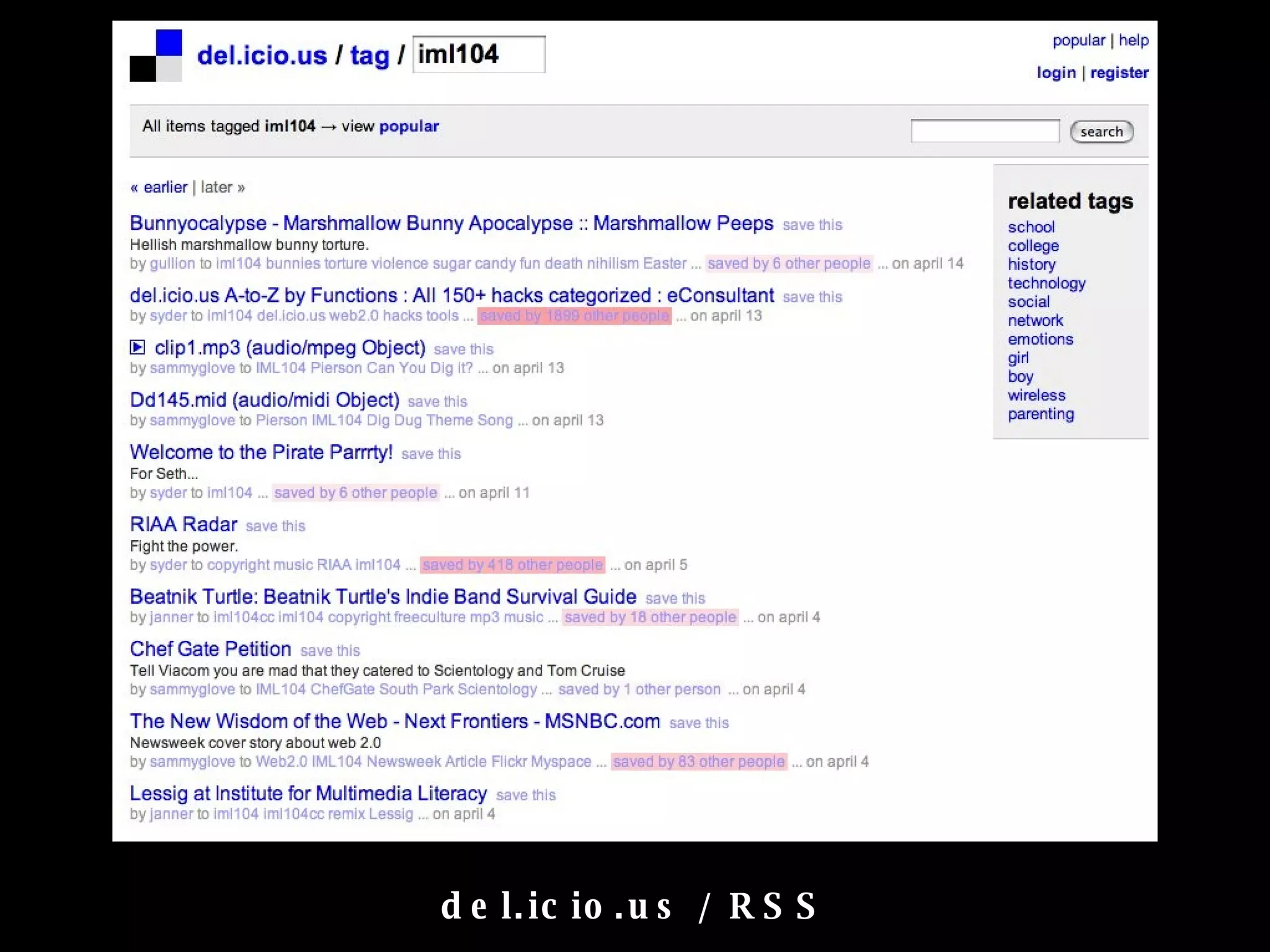The image size is (1270, 952).
Task: Select the network related tag
Action: [1036, 320]
